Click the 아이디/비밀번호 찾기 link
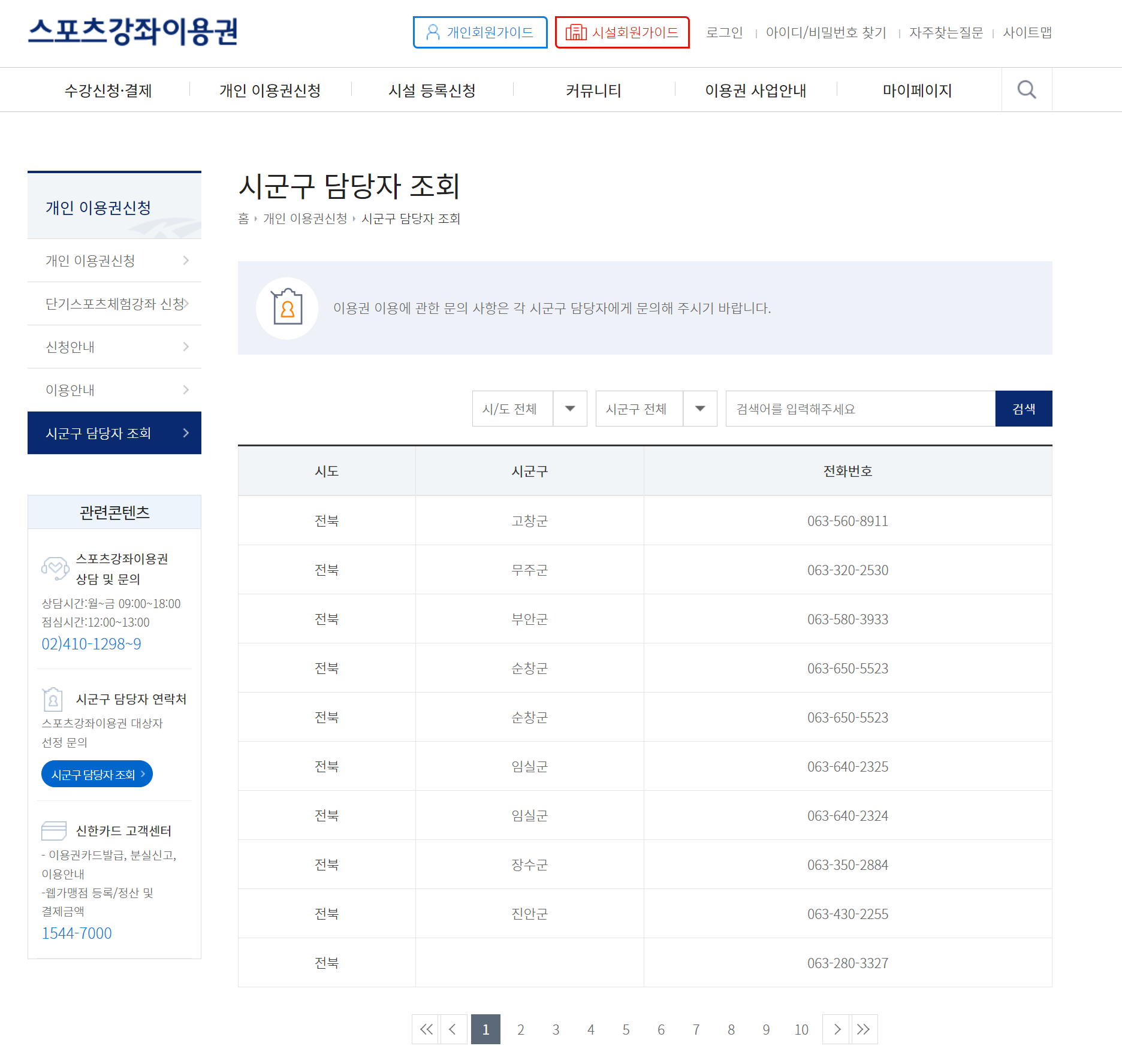 [827, 33]
